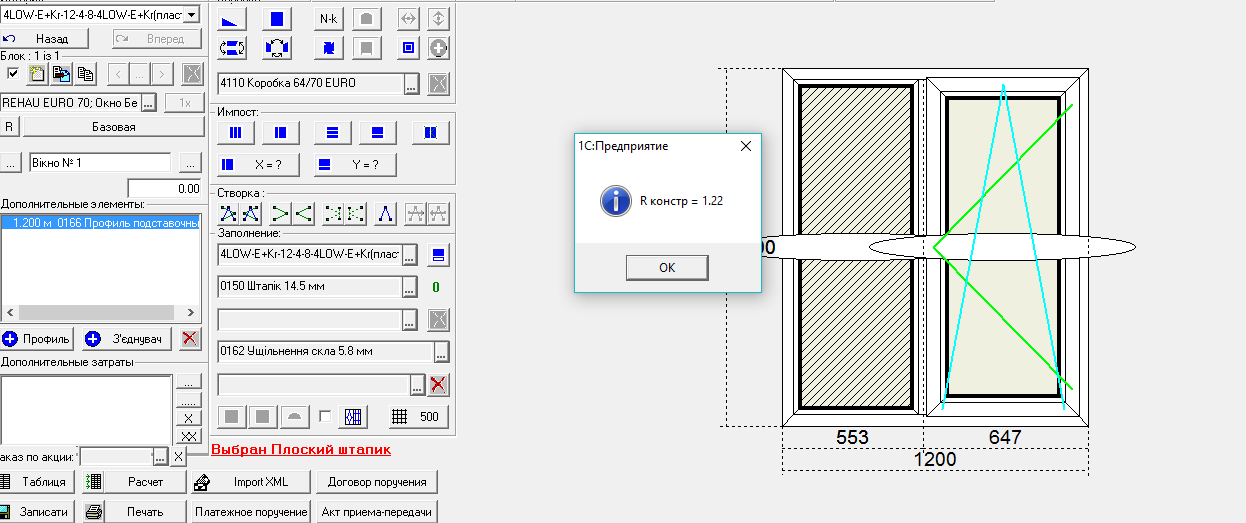This screenshot has width=1246, height=523.
Task: Click the Расчет button
Action: [135, 482]
